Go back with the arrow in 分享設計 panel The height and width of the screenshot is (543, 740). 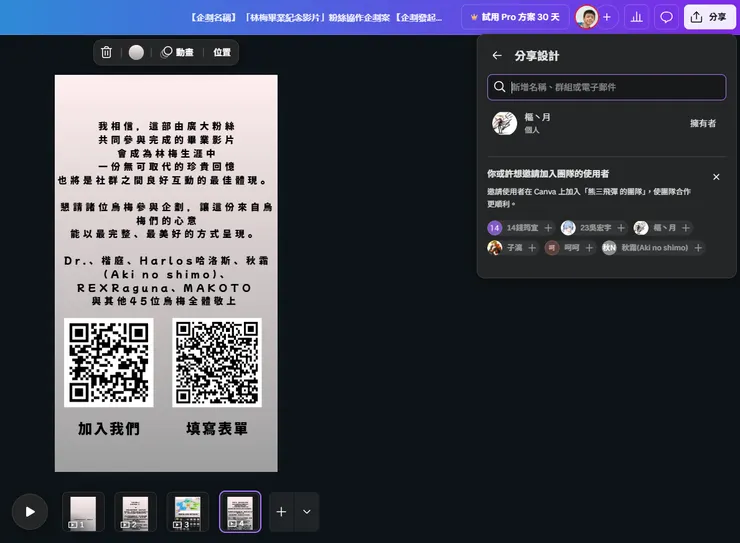(497, 56)
